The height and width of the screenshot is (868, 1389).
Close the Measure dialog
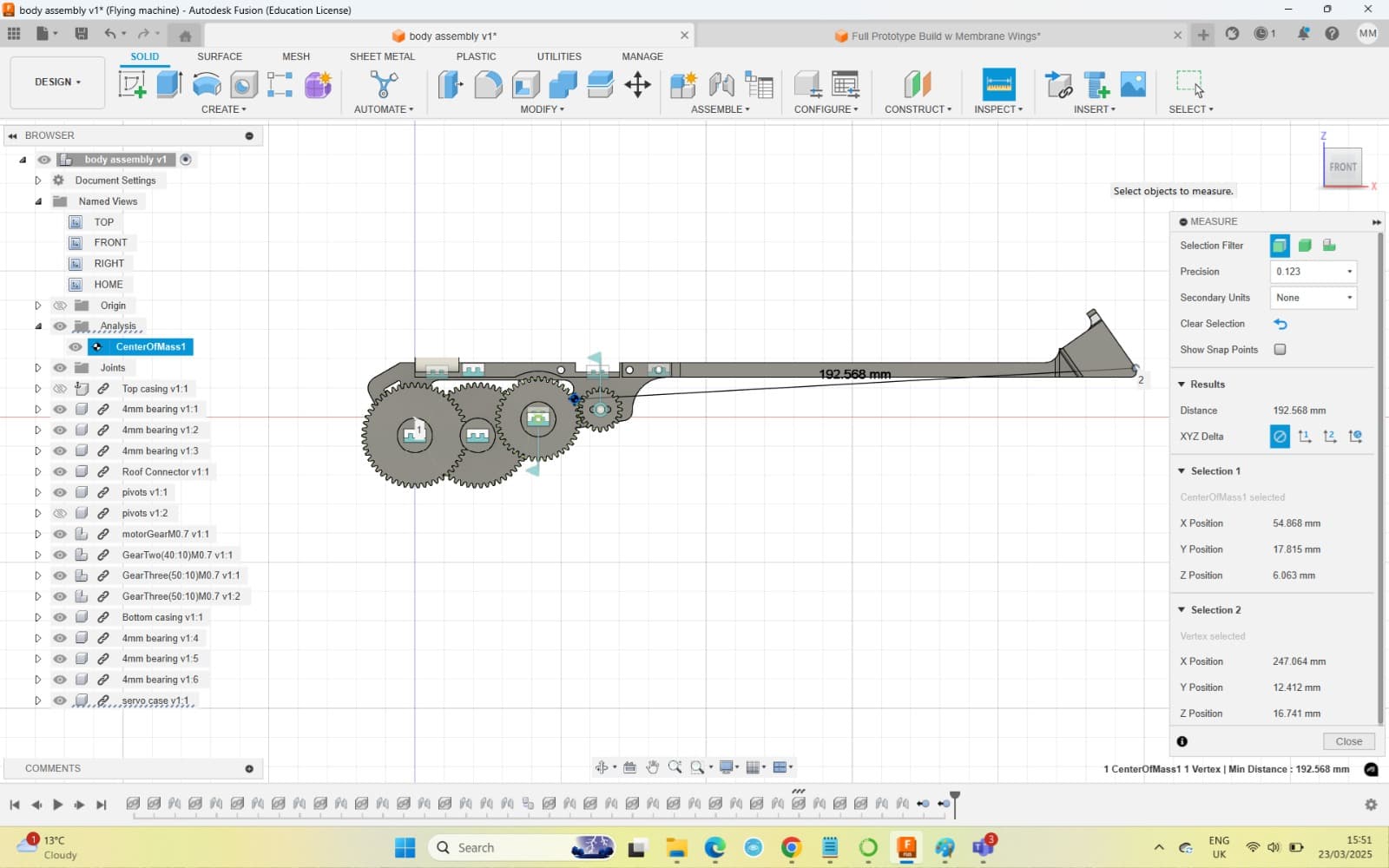point(1348,741)
